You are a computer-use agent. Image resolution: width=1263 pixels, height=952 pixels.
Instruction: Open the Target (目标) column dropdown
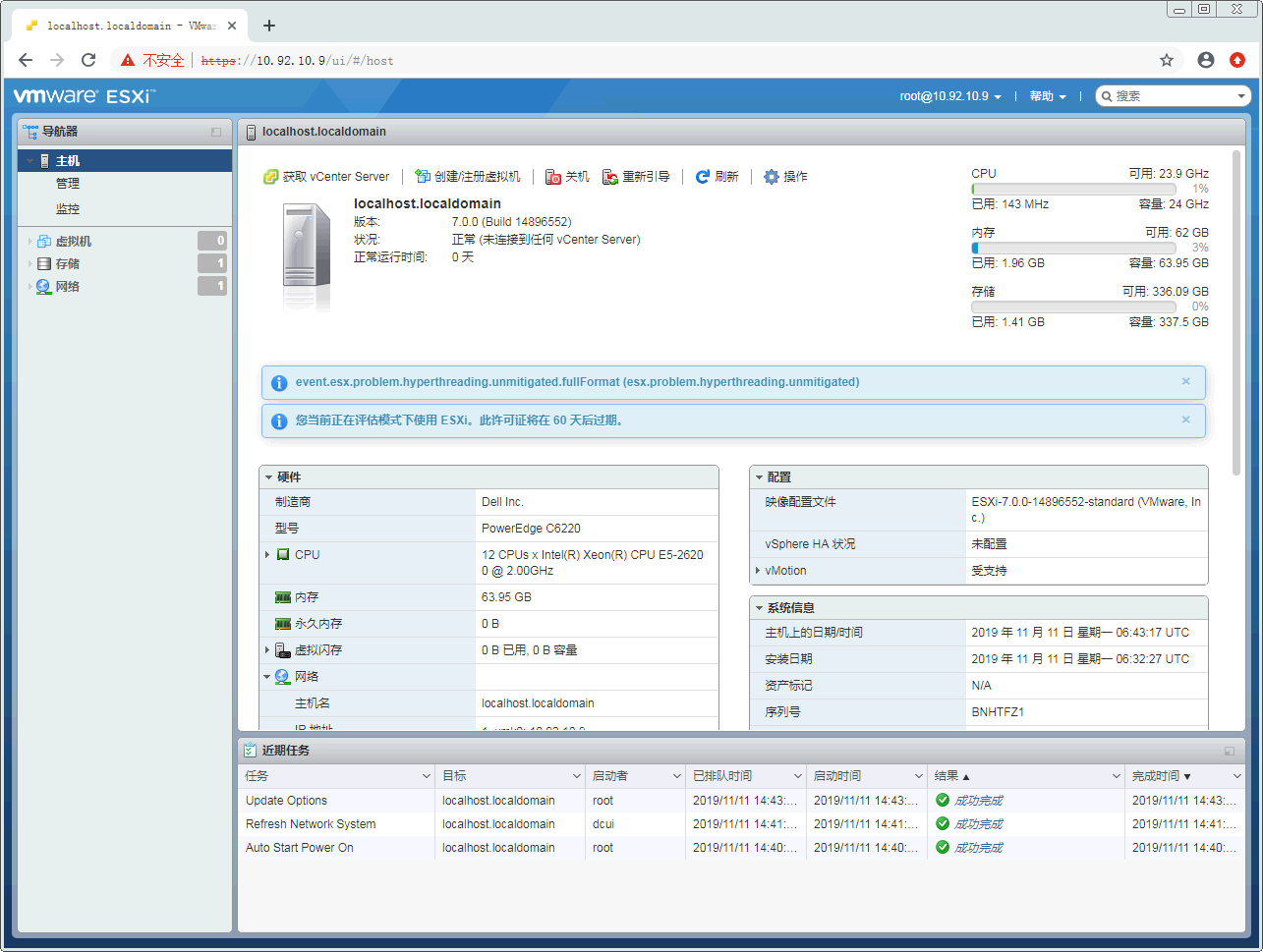pos(577,776)
